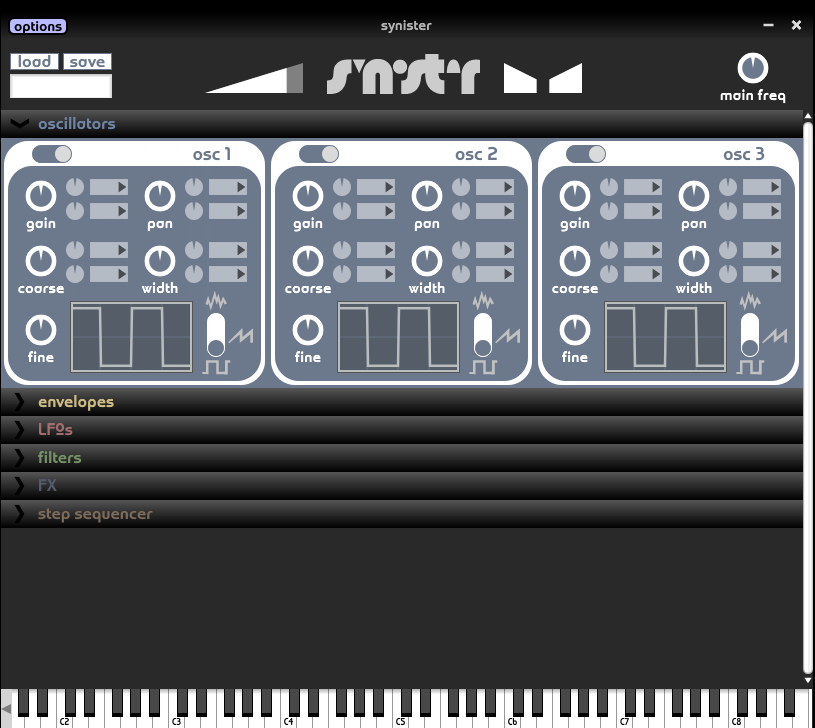This screenshot has height=728, width=815.
Task: Click osc 1 gain knob
Action: point(41,197)
